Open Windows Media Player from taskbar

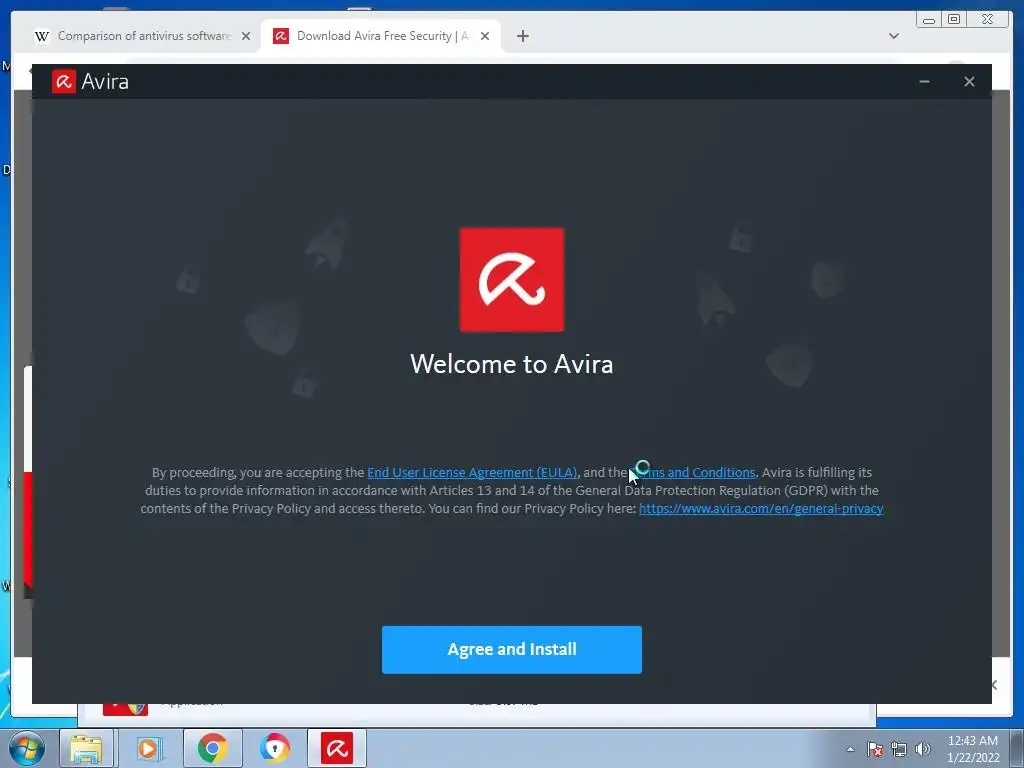148,748
